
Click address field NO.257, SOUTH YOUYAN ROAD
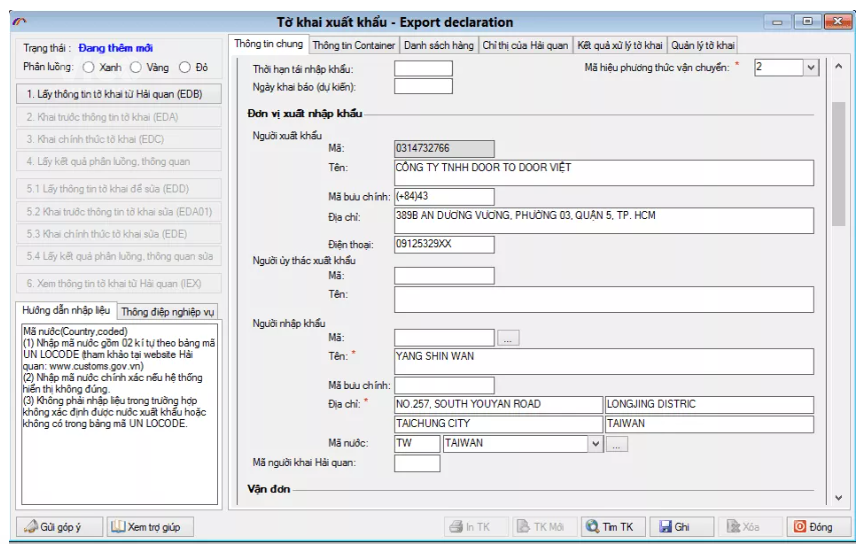pyautogui.click(x=498, y=405)
